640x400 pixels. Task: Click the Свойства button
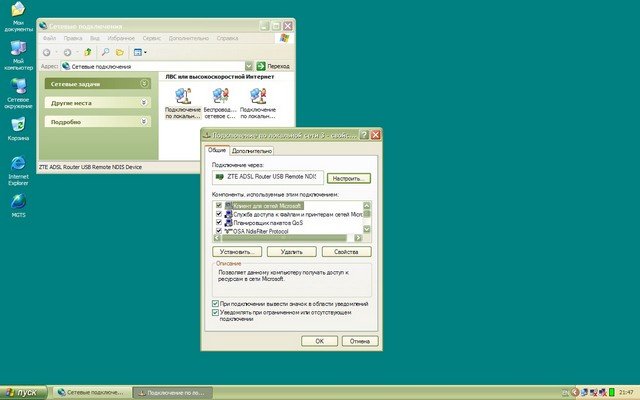point(345,252)
